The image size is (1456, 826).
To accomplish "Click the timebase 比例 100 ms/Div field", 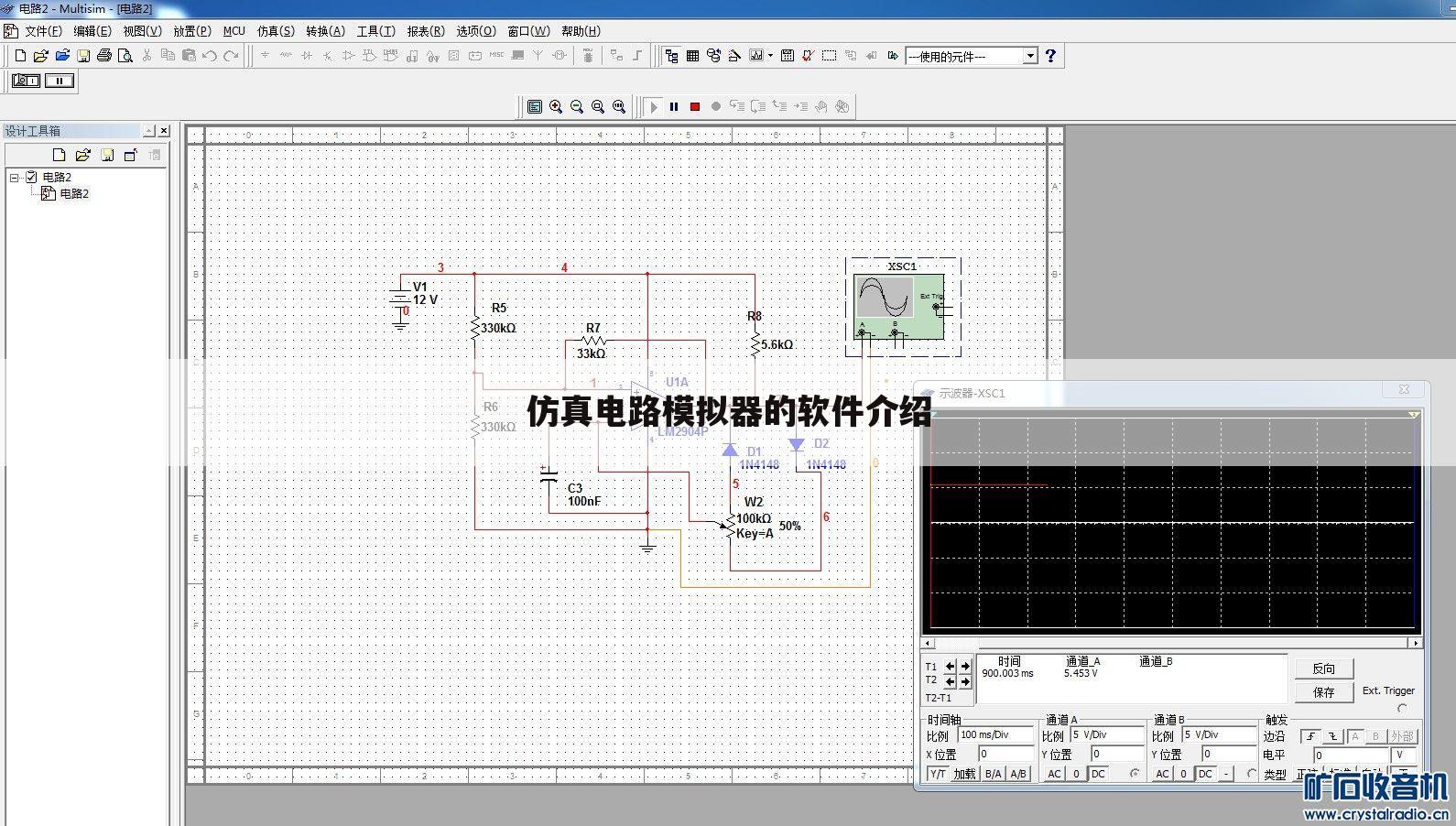I will pos(996,734).
